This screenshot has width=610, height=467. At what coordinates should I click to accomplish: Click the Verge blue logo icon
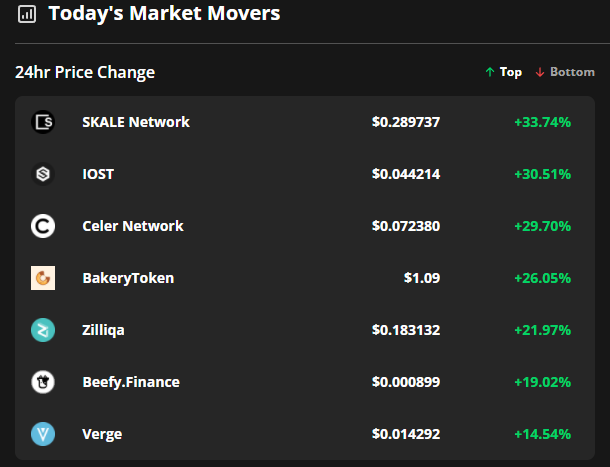click(x=43, y=434)
